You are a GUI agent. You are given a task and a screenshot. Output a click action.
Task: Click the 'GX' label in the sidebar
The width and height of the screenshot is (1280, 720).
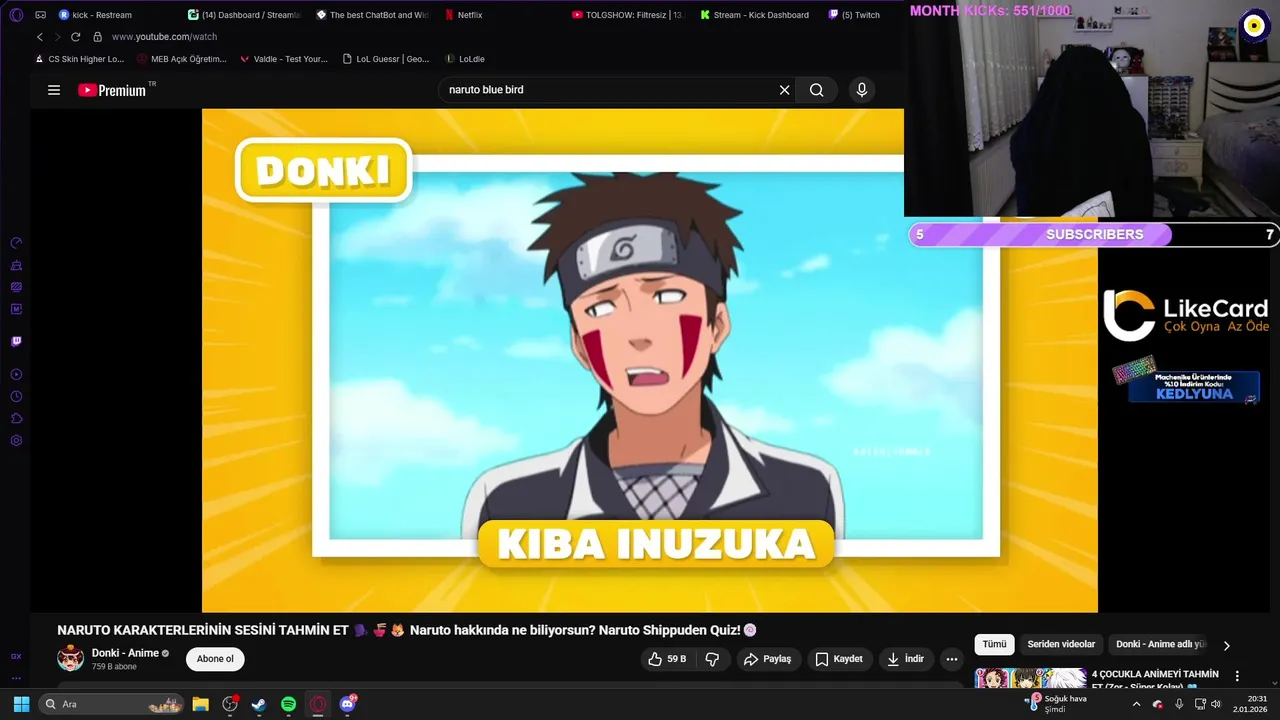(16, 657)
